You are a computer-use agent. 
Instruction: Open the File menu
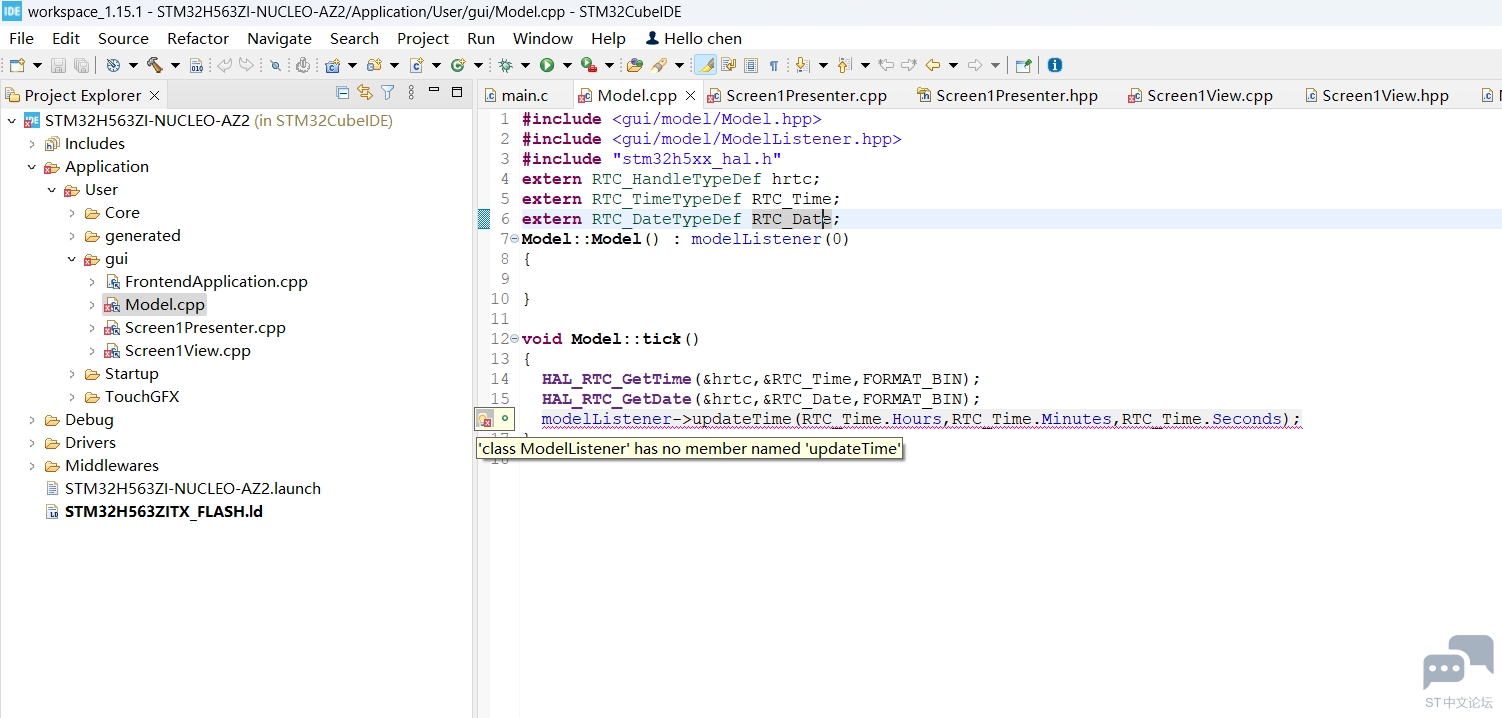21,38
